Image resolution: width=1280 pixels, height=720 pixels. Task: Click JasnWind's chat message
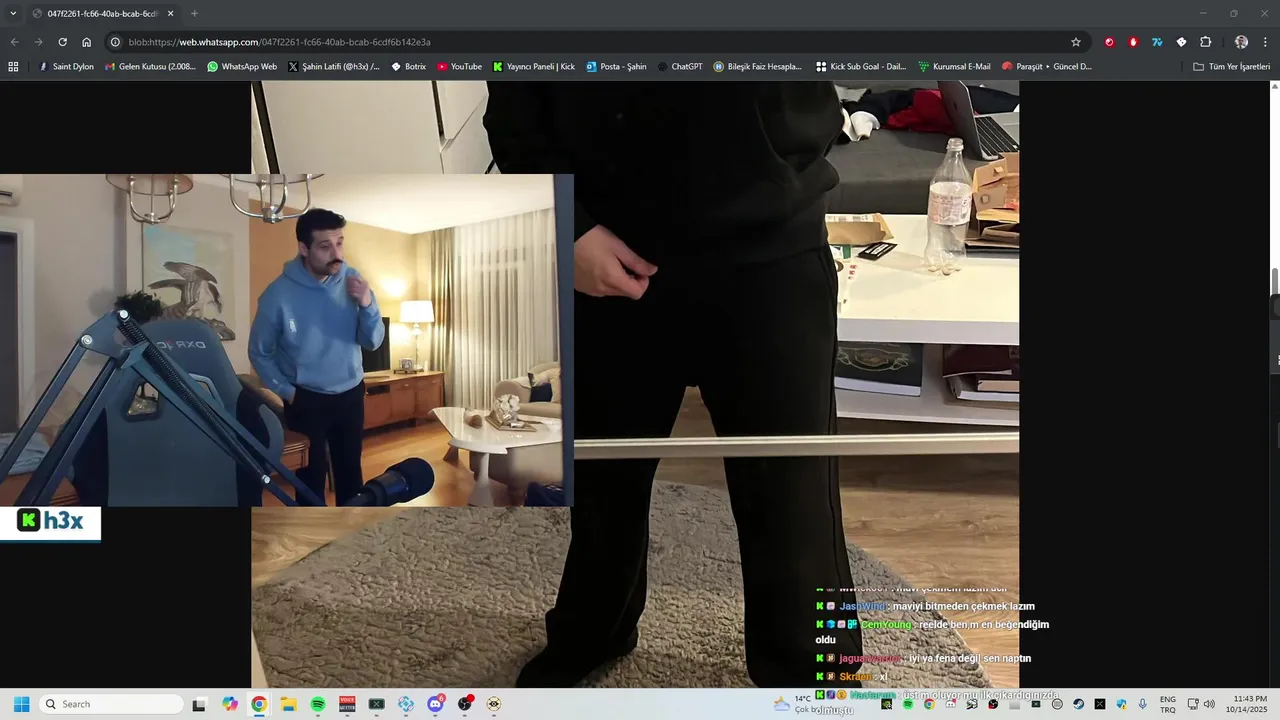coord(925,606)
